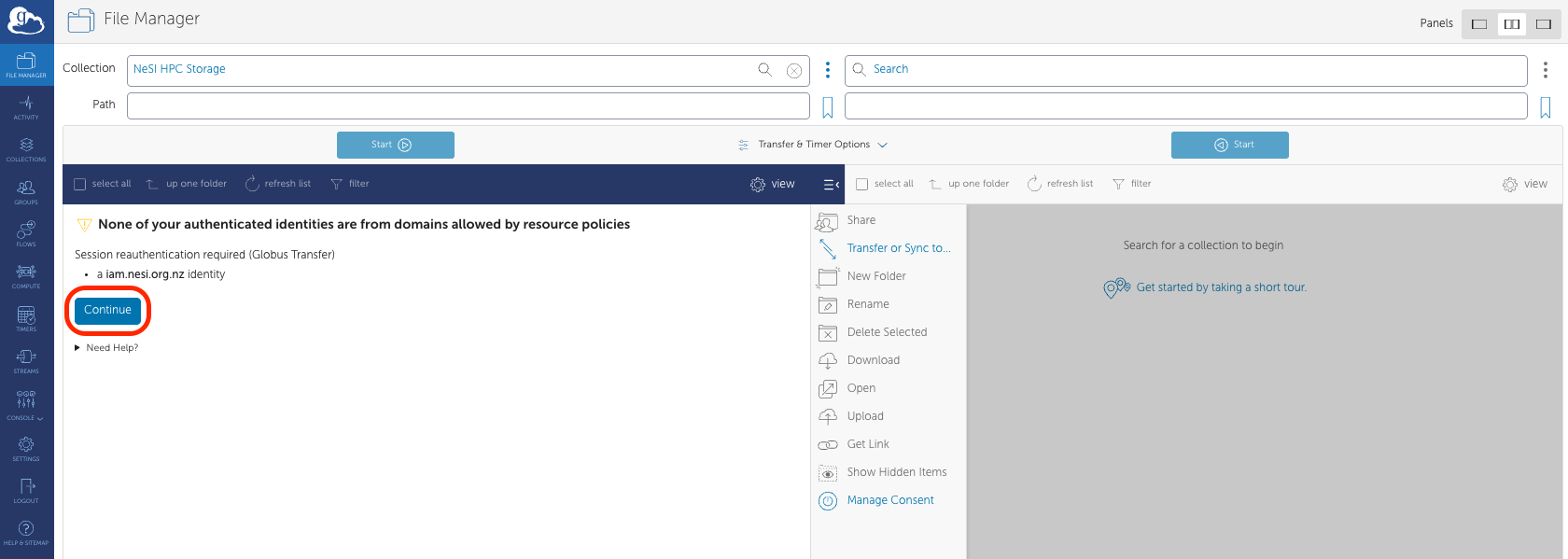The image size is (1568, 559).
Task: Expand Transfer & Timer Options
Action: click(x=813, y=145)
